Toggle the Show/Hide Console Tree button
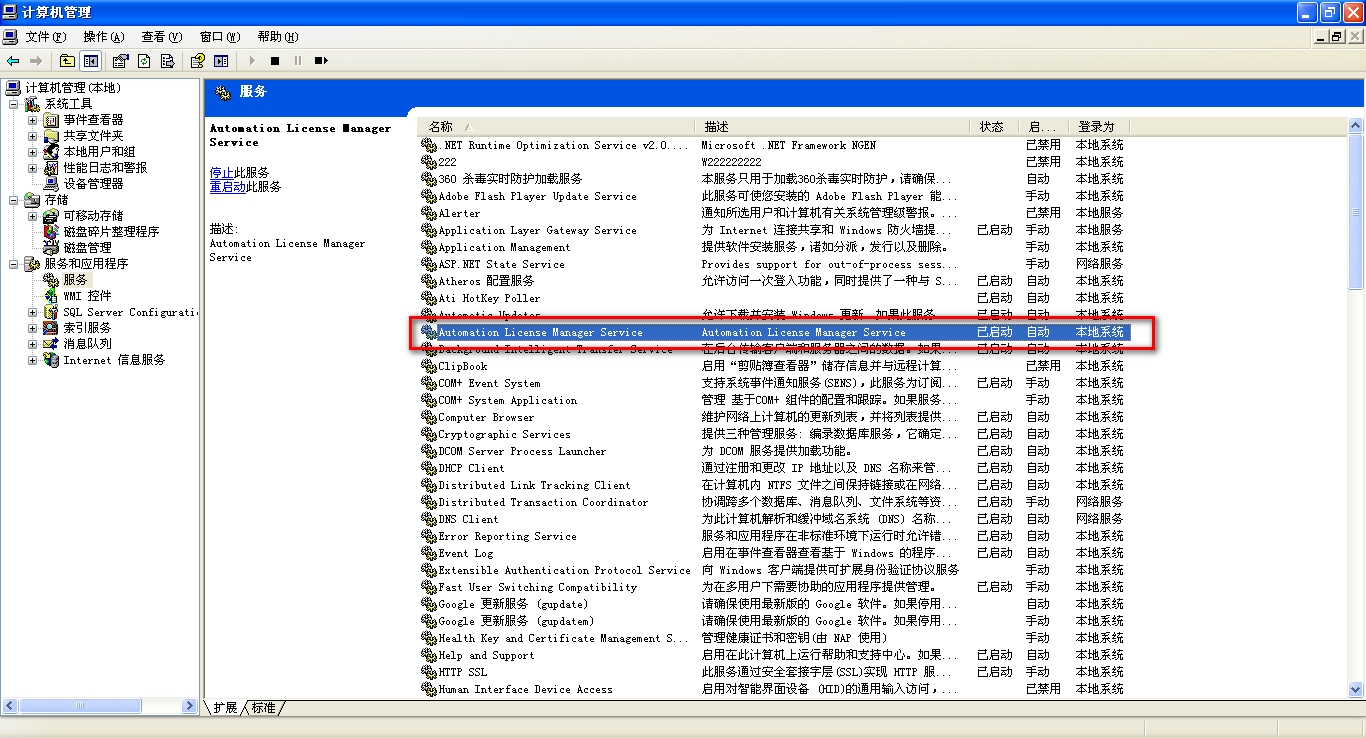 (x=91, y=61)
